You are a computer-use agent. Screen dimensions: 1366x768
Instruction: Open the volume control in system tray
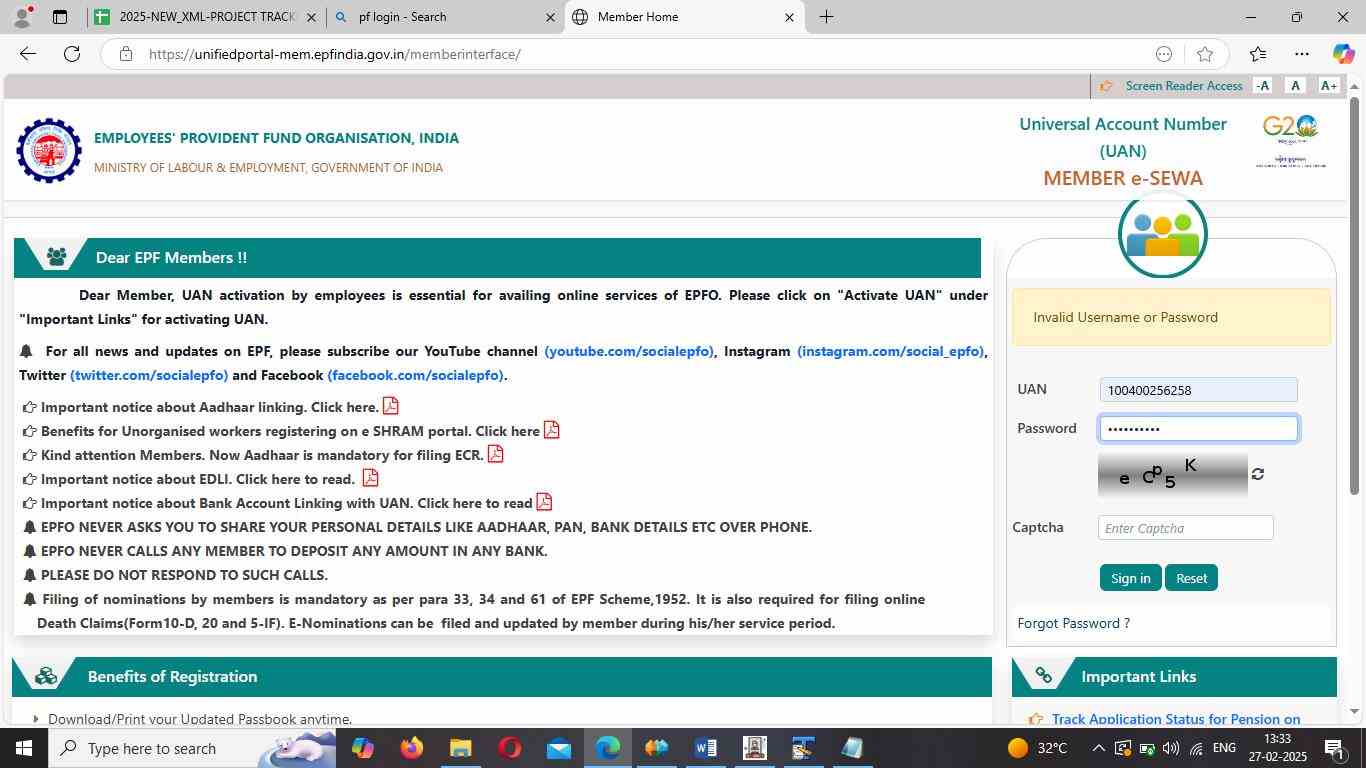coord(1170,748)
